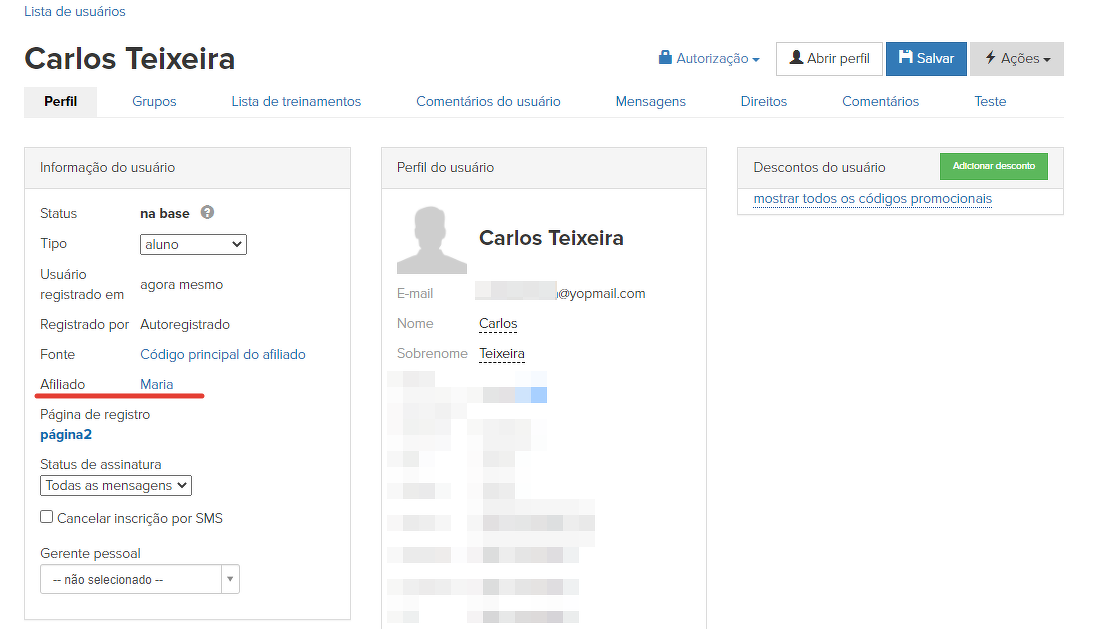Image resolution: width=1106 pixels, height=629 pixels.
Task: Switch to the Grupos tab
Action: [x=154, y=101]
